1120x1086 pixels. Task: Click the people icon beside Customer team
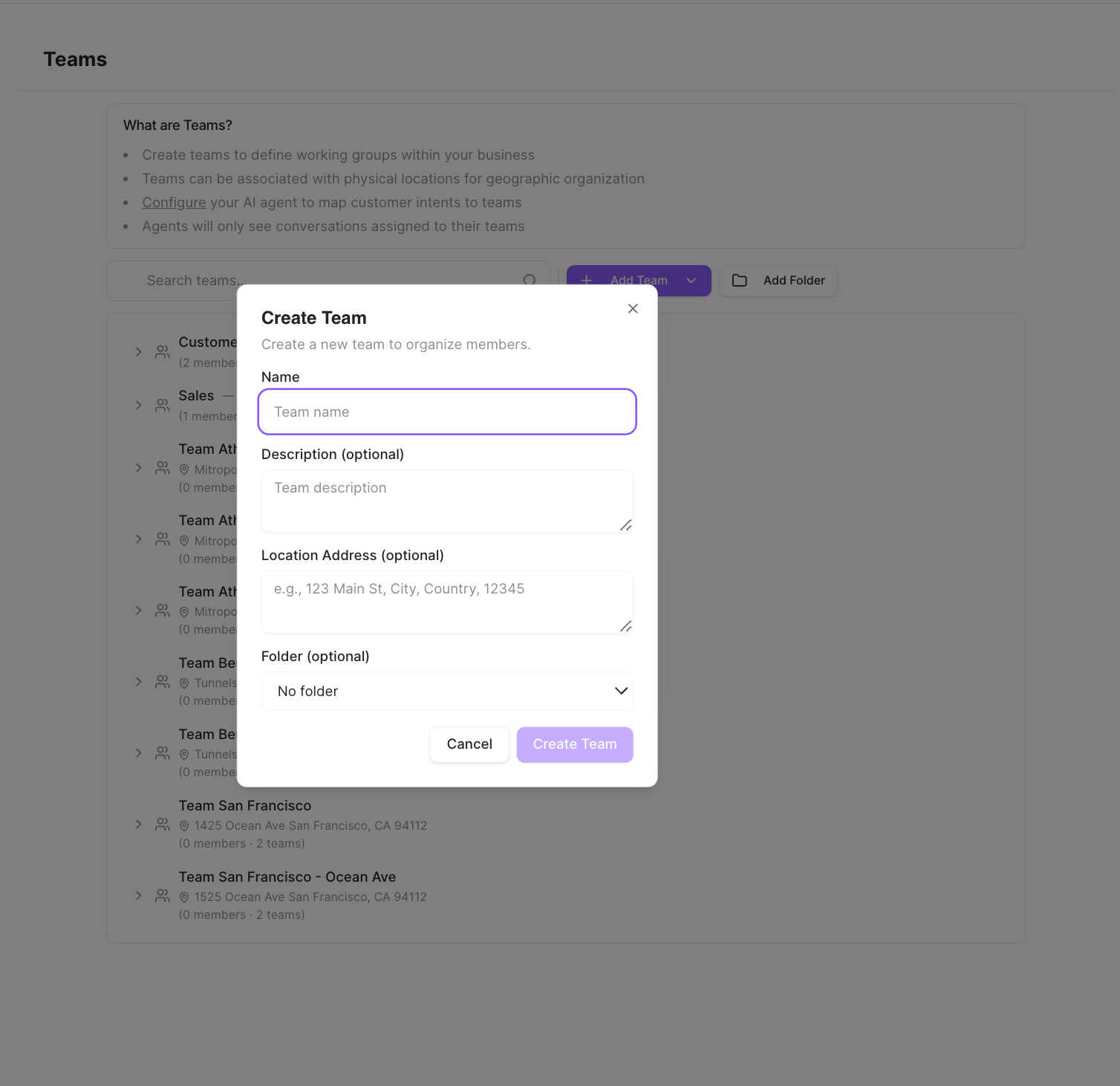point(163,352)
